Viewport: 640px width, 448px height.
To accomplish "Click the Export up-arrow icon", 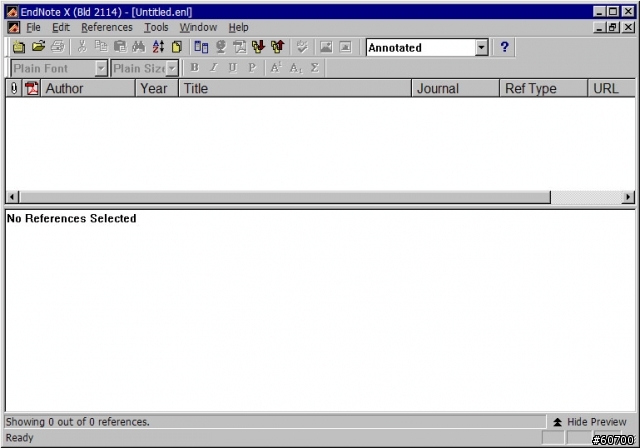I will click(x=278, y=47).
